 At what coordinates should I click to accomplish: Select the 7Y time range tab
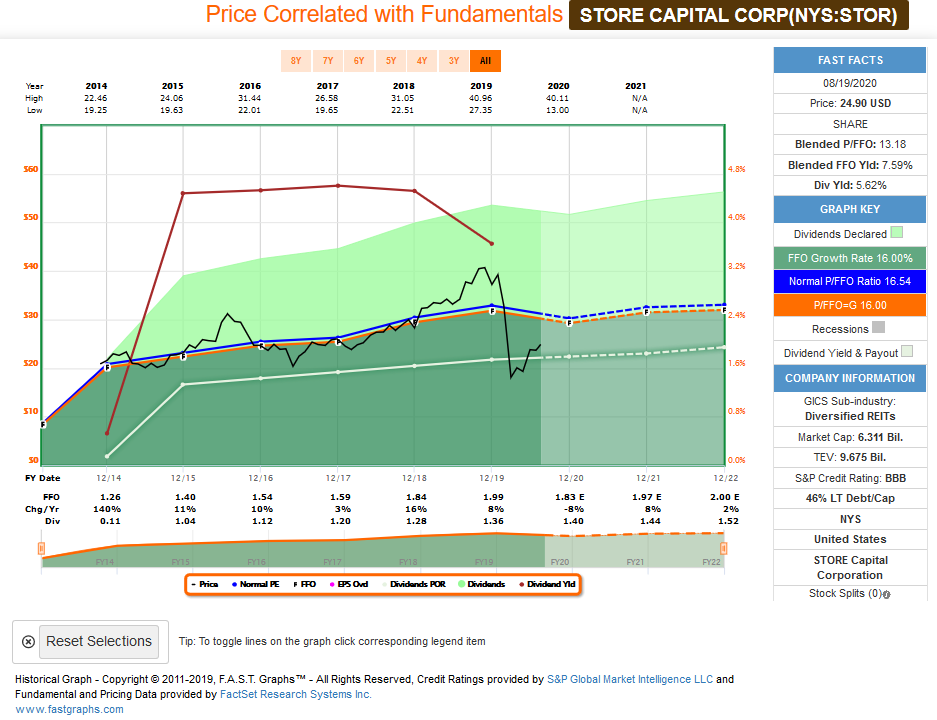click(327, 60)
